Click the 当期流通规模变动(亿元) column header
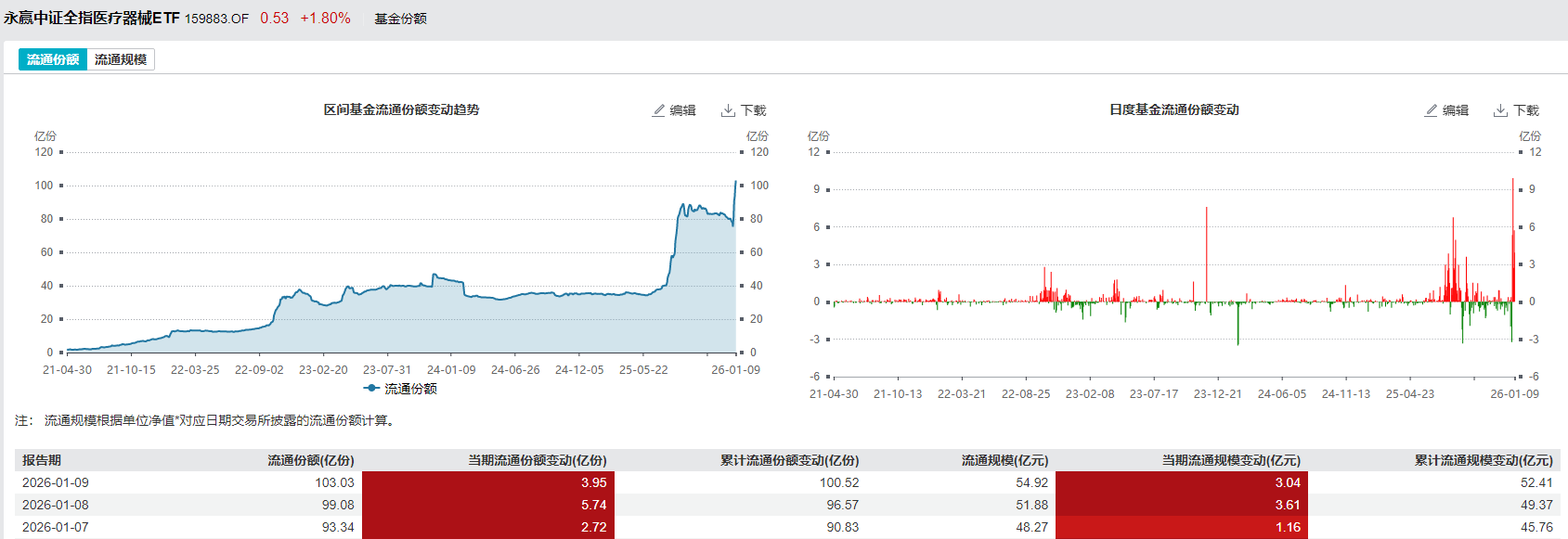 point(1231,460)
